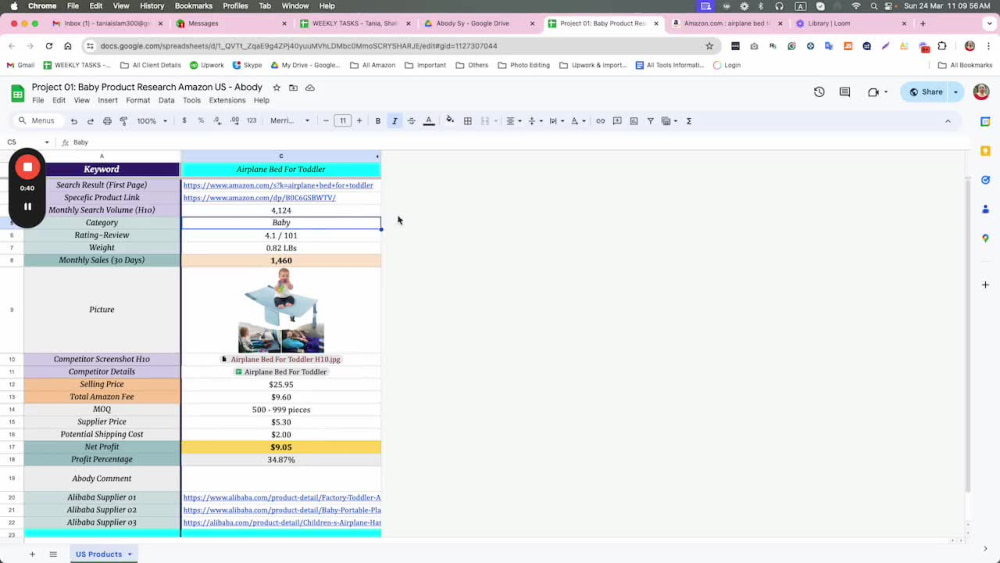
Task: Open Alibaba Supplier 03 link
Action: pyautogui.click(x=282, y=522)
